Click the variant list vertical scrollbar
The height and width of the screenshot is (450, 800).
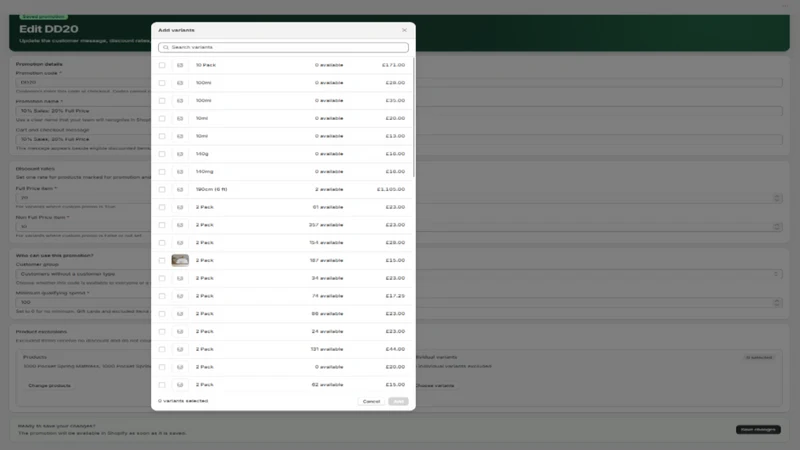(x=413, y=117)
